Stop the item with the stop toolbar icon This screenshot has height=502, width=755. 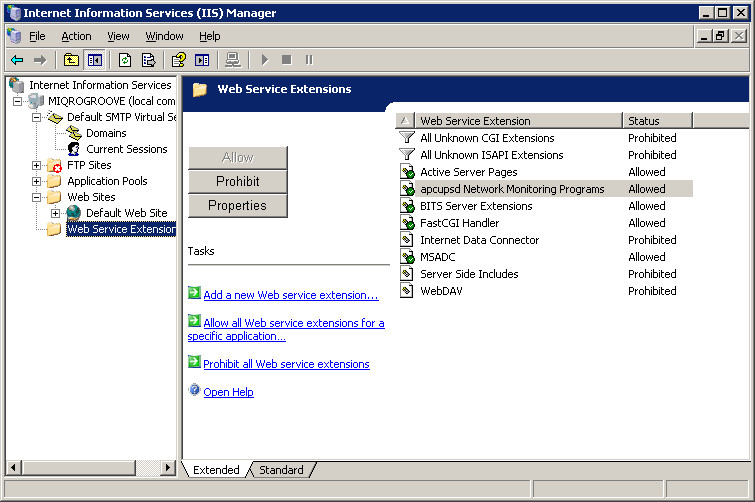pyautogui.click(x=286, y=60)
